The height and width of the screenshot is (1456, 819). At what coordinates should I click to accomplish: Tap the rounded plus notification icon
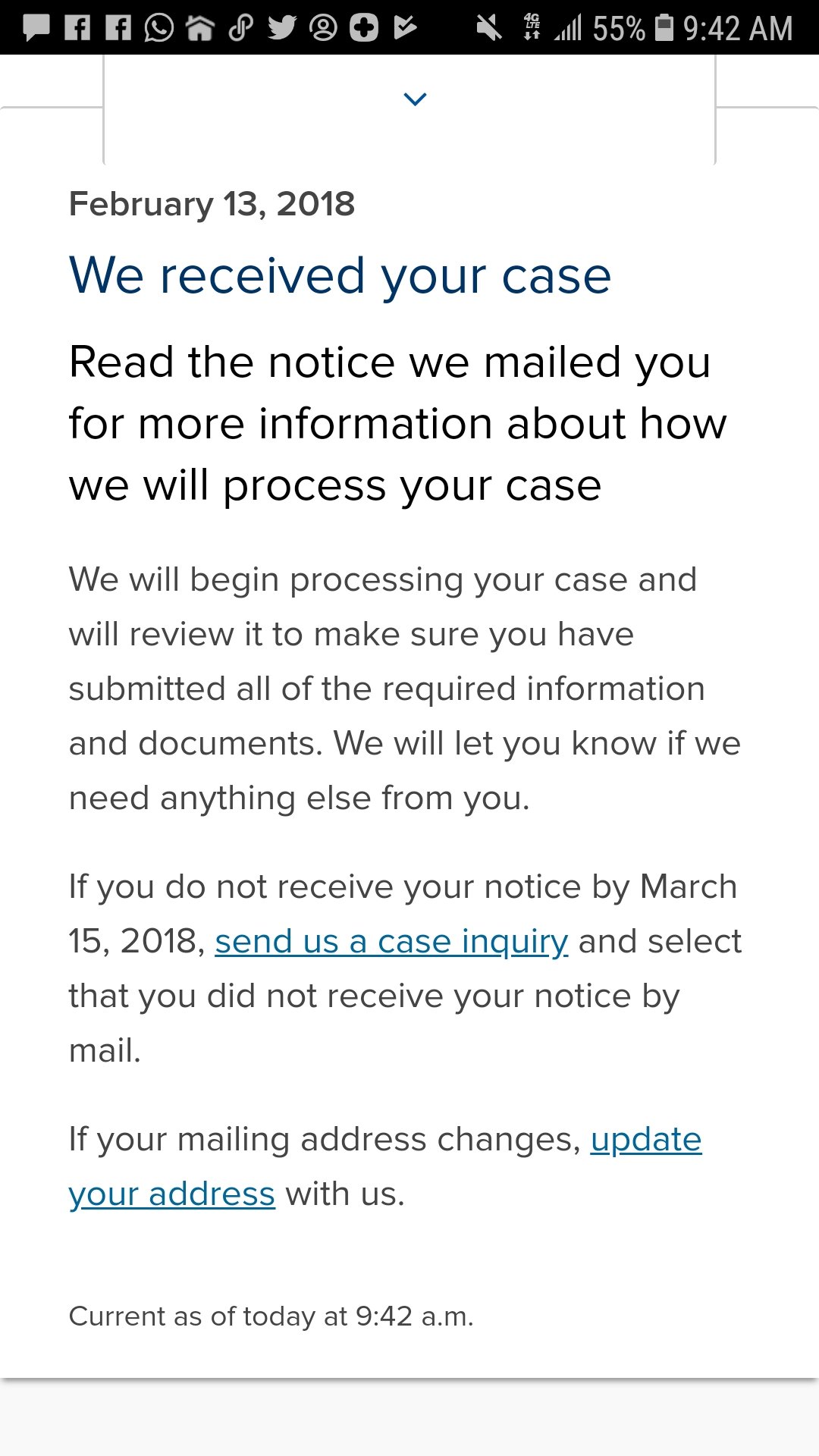pyautogui.click(x=364, y=28)
